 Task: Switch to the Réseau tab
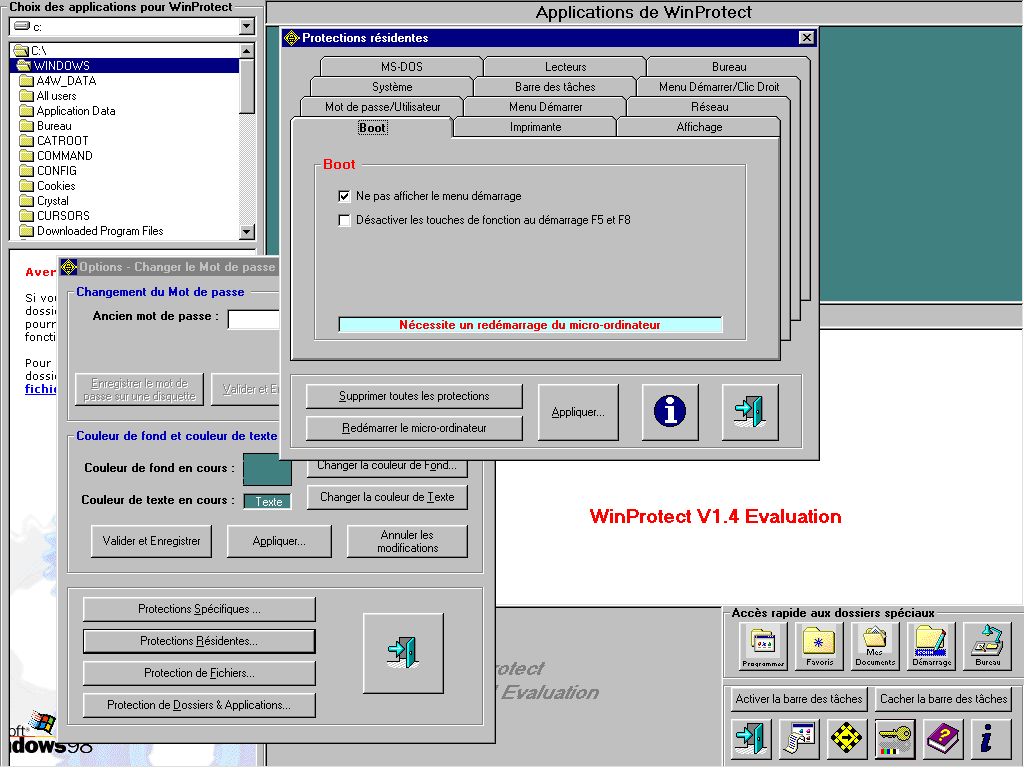[x=709, y=107]
